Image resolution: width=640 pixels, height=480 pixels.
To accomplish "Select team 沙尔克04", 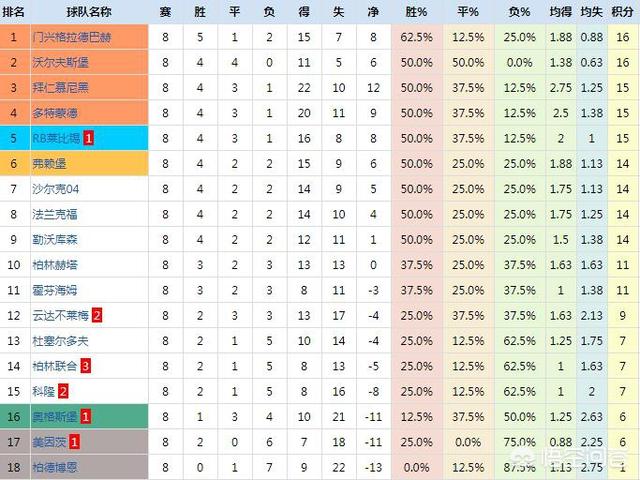I will coord(56,189).
